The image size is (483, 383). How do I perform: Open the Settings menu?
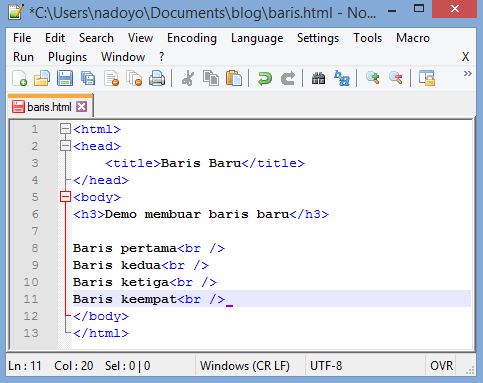point(318,38)
